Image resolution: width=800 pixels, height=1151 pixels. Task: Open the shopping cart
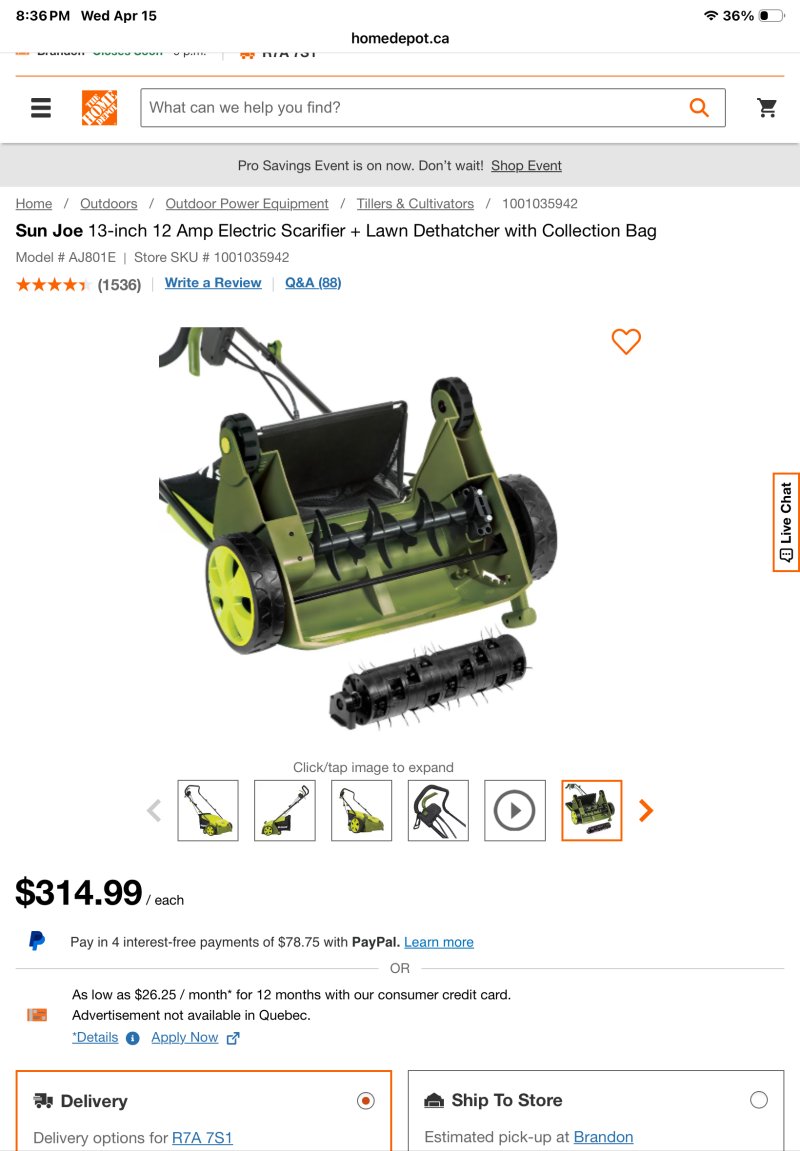pos(767,108)
